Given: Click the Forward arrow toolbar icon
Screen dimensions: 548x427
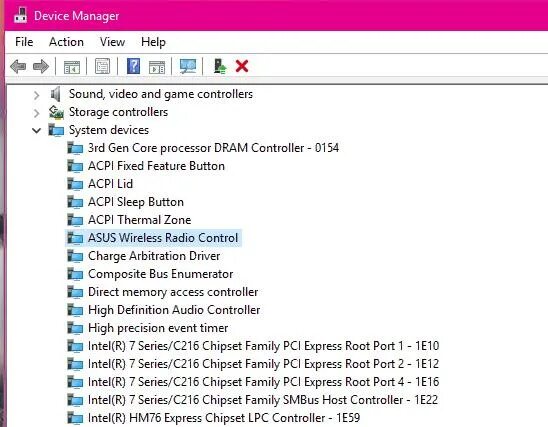Looking at the screenshot, I should [x=41, y=66].
